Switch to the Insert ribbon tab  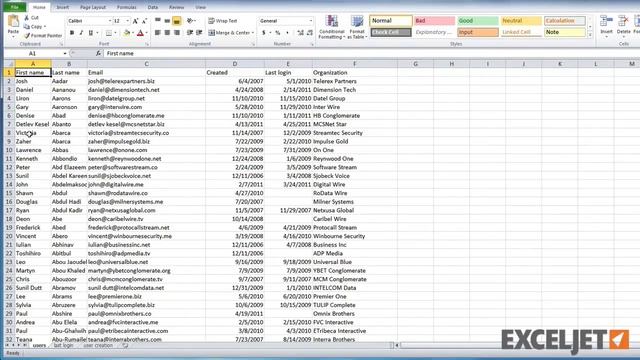[x=62, y=7]
